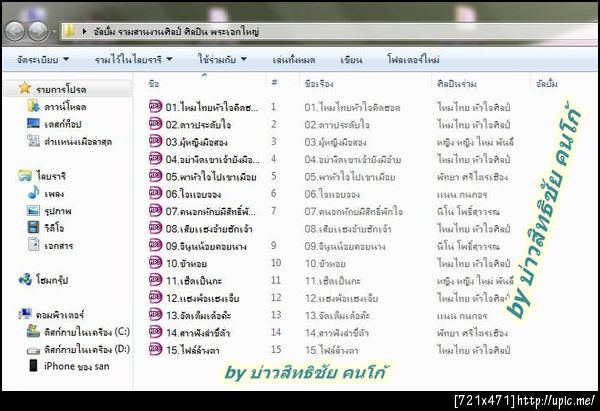Click the เพลง music note icon

pos(33,192)
